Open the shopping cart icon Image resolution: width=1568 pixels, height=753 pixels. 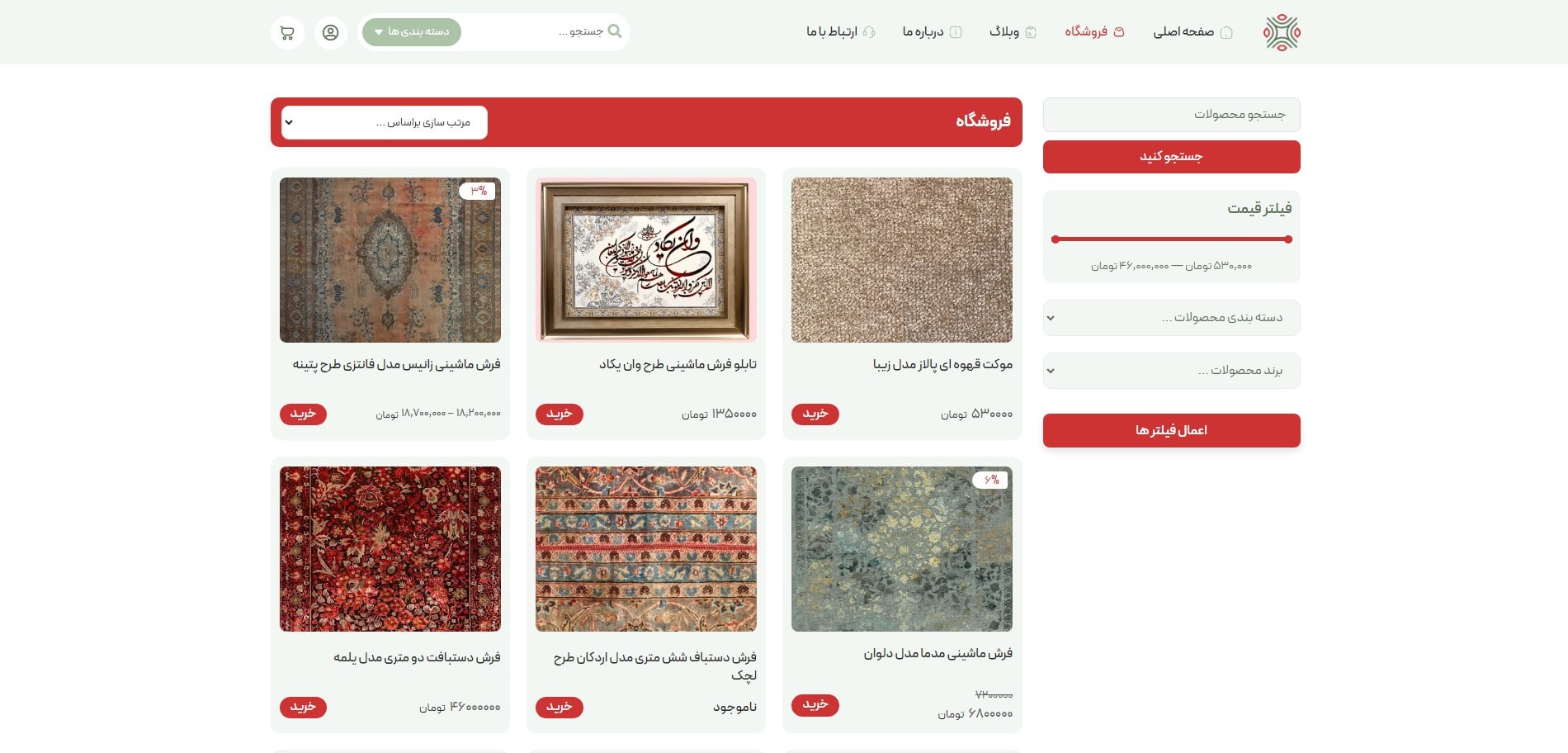[287, 33]
